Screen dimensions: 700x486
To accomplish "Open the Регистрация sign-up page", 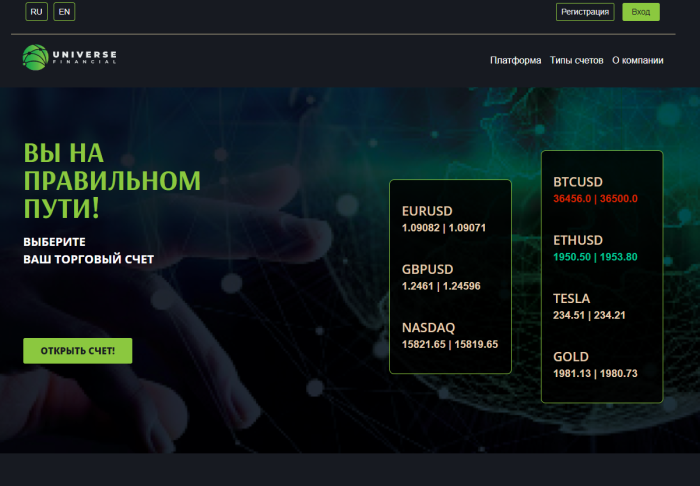I will coord(585,12).
